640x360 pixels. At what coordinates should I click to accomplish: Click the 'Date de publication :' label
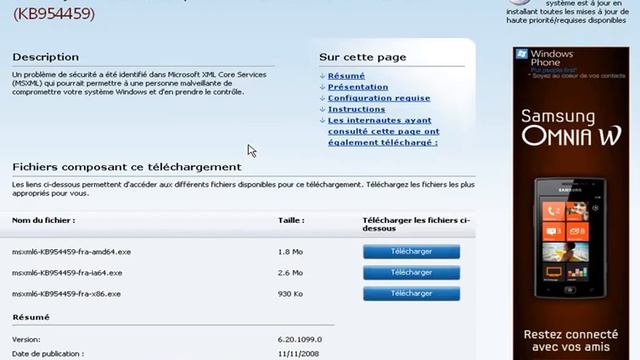(x=48, y=354)
